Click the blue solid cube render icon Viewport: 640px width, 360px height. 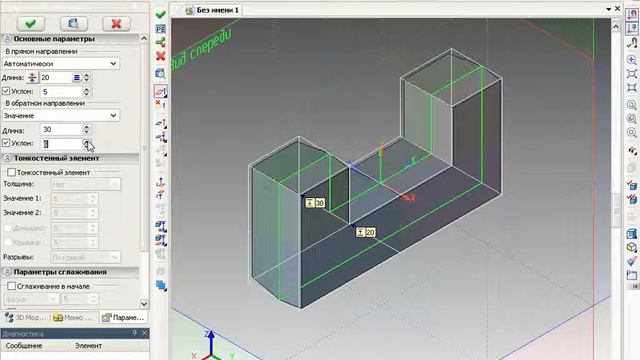click(x=632, y=233)
